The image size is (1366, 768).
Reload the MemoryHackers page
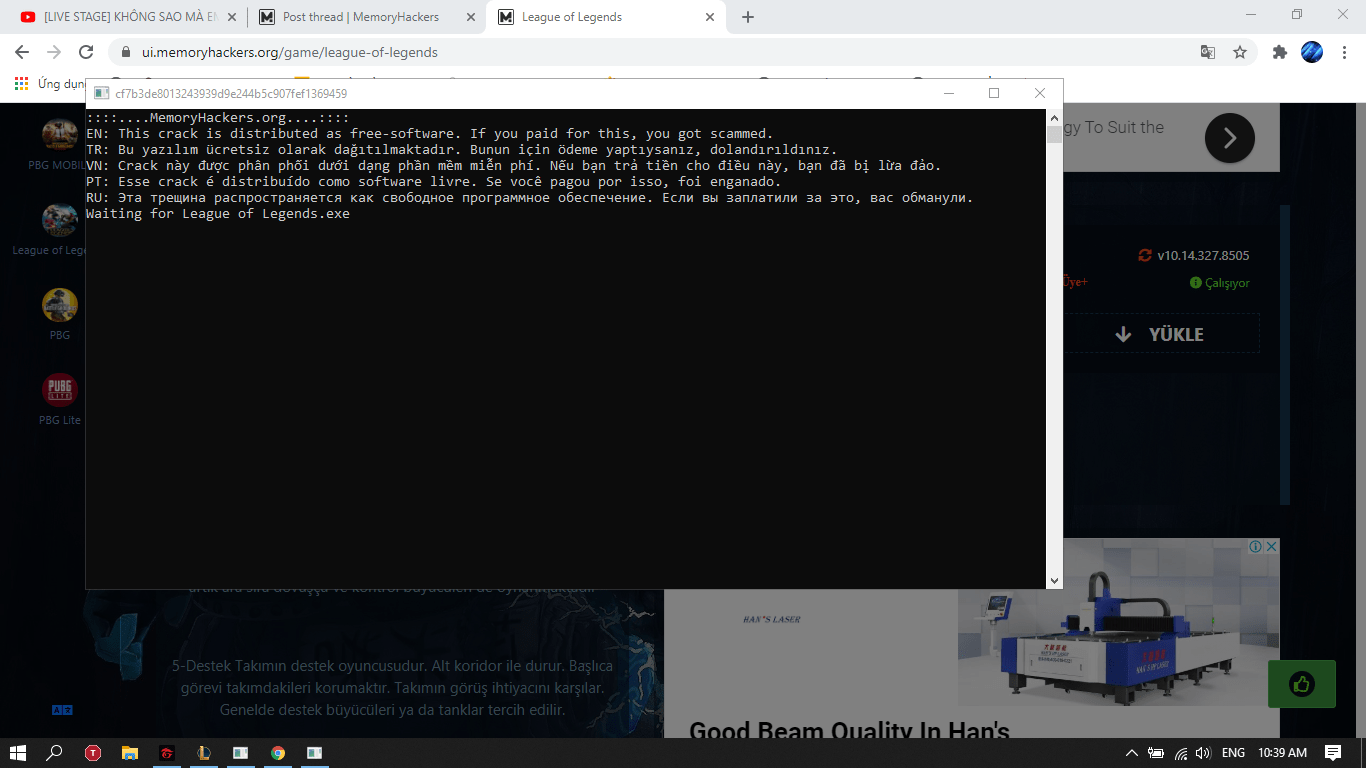click(x=86, y=52)
